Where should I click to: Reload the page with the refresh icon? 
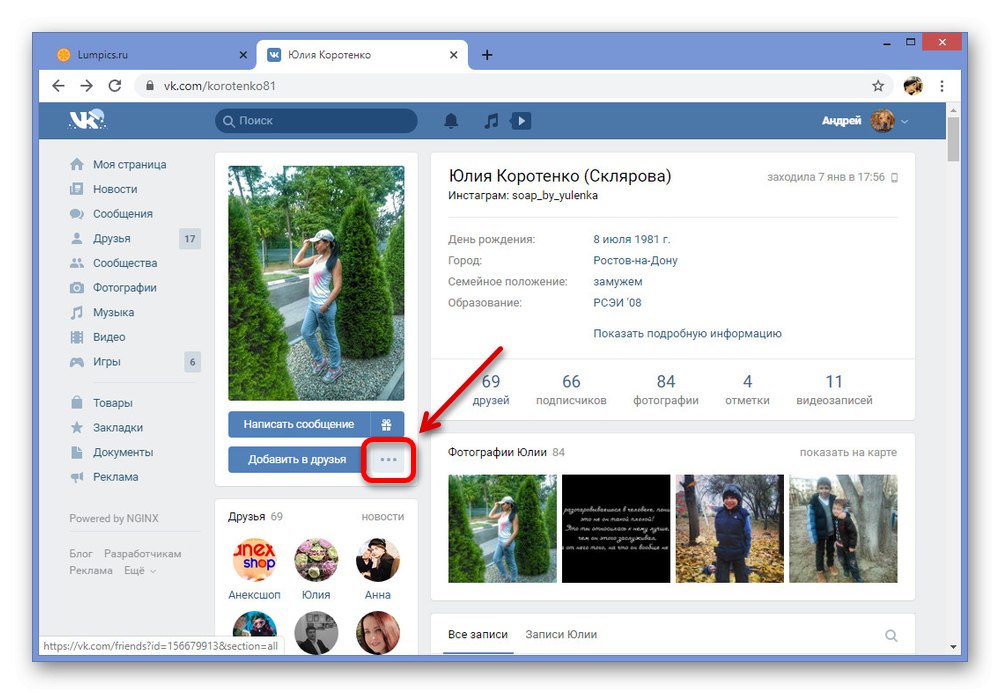point(115,85)
